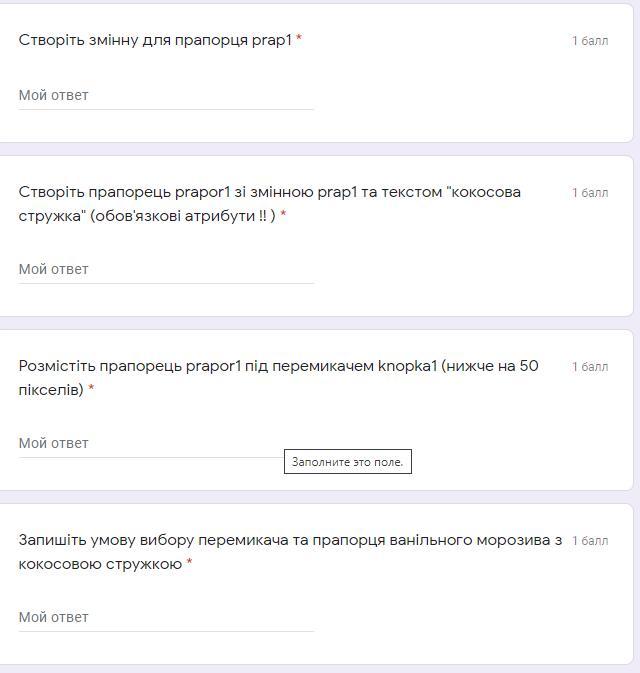Click the word "knopka1" in third question
Image resolution: width=640 pixels, height=673 pixels.
pyautogui.click(x=407, y=366)
